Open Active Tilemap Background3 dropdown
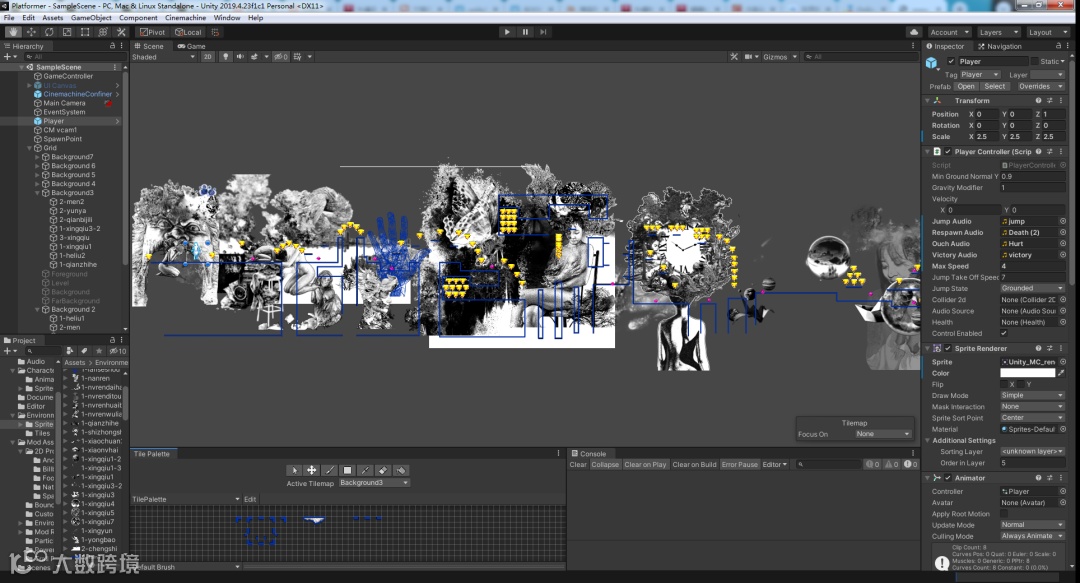The width and height of the screenshot is (1080, 583). coord(374,482)
